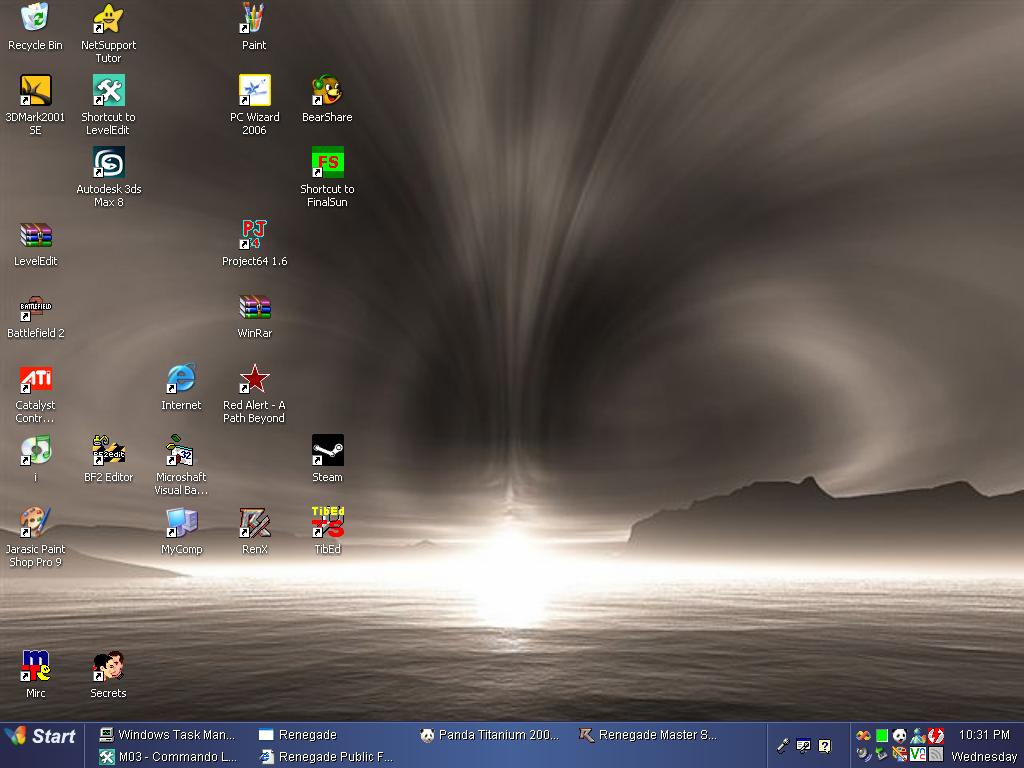The image size is (1024, 768).
Task: Open the Catalyst Control Center icon
Action: click(x=35, y=379)
